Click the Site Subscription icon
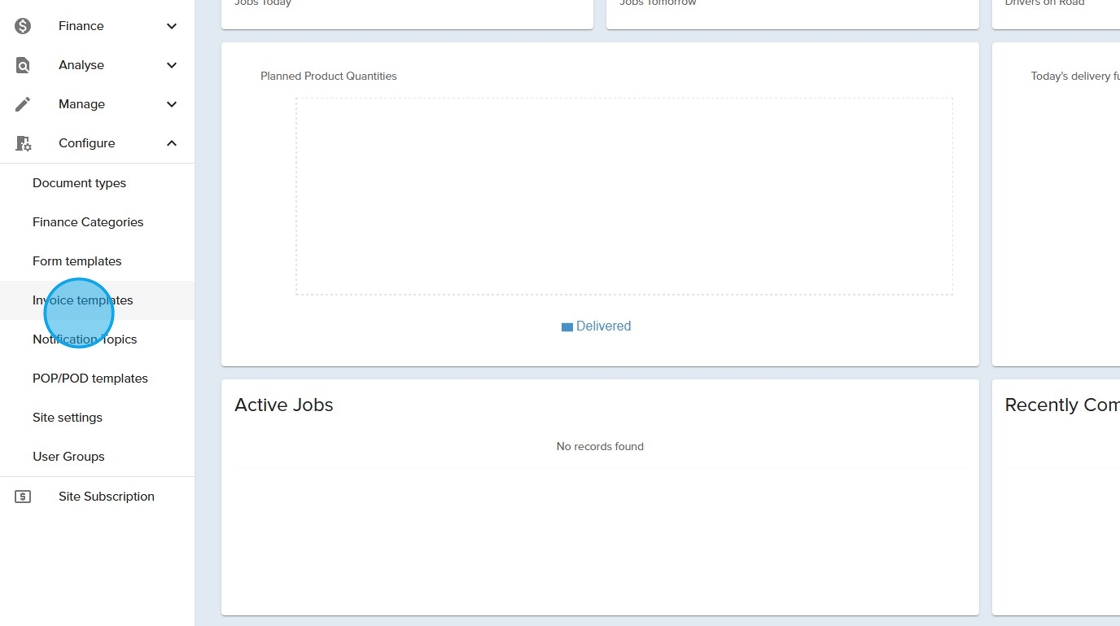The height and width of the screenshot is (626, 1120). [23, 497]
